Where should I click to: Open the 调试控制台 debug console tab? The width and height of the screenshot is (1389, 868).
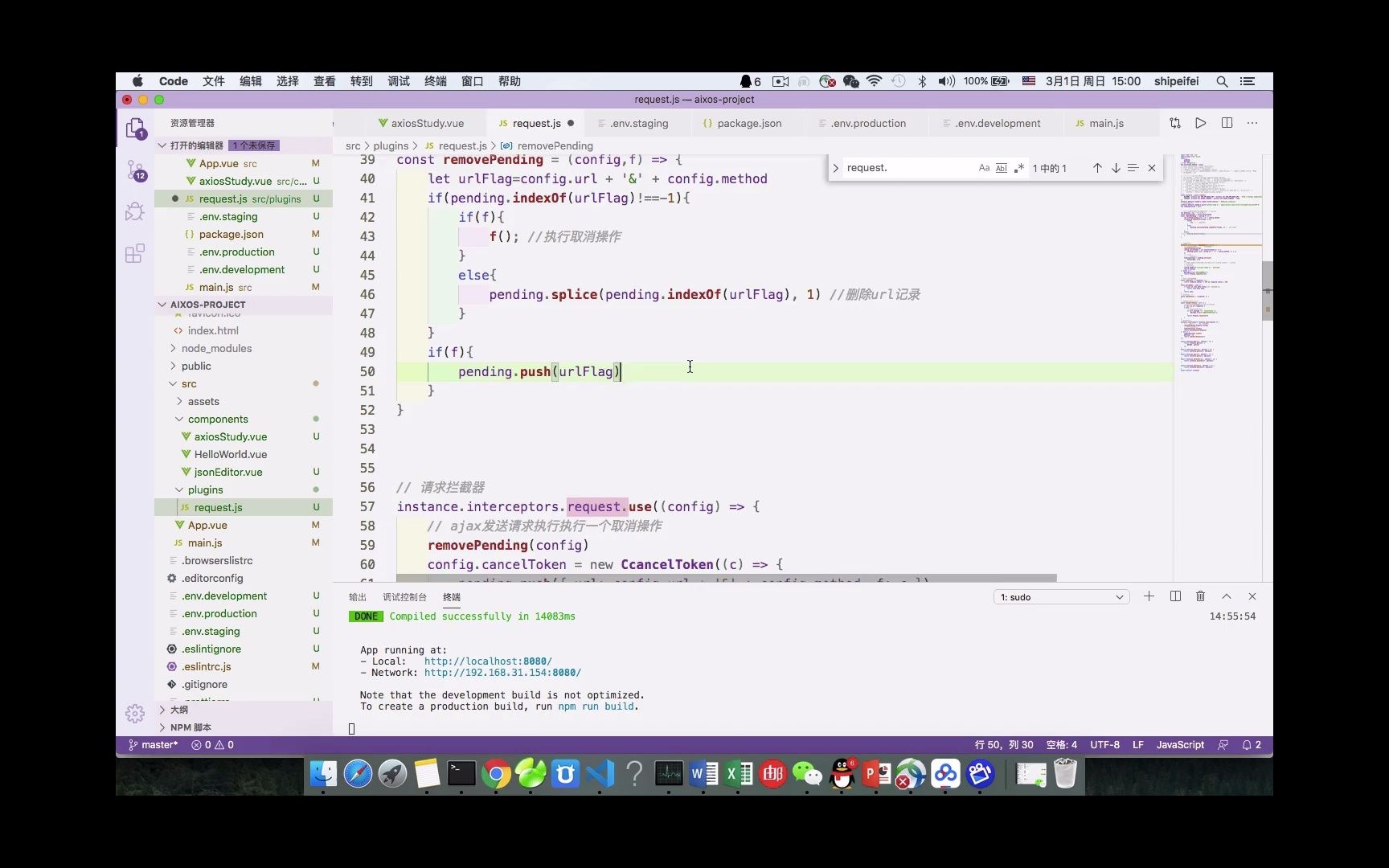(404, 597)
